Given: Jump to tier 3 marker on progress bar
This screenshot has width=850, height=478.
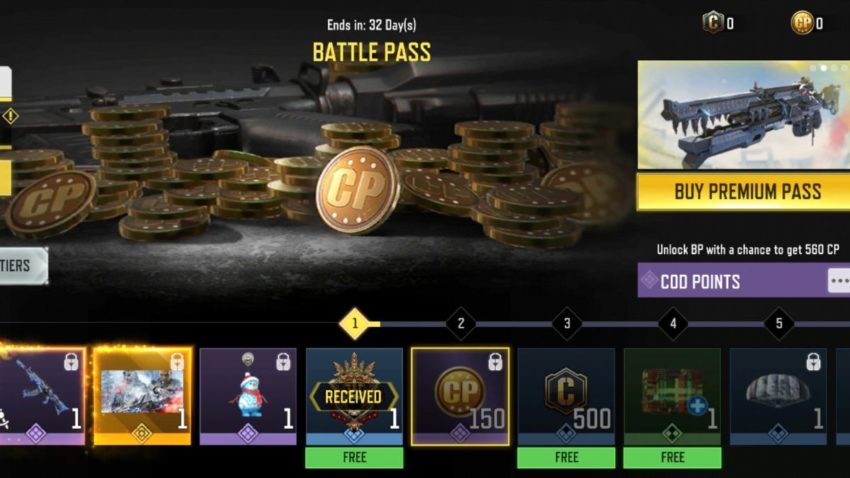Looking at the screenshot, I should click(x=566, y=324).
